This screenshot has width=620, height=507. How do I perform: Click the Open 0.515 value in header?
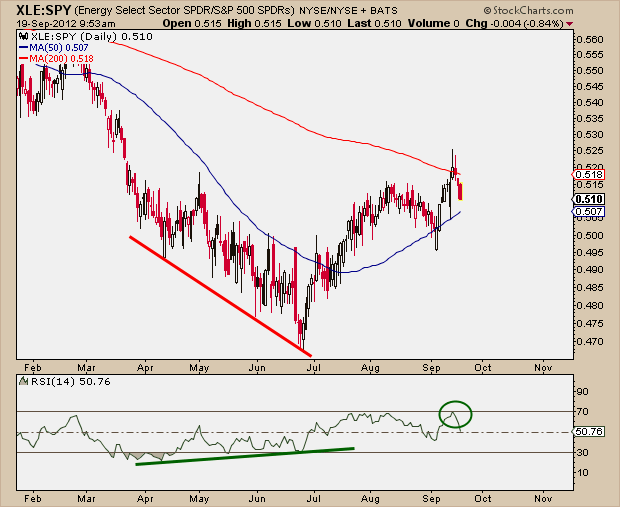(192, 24)
